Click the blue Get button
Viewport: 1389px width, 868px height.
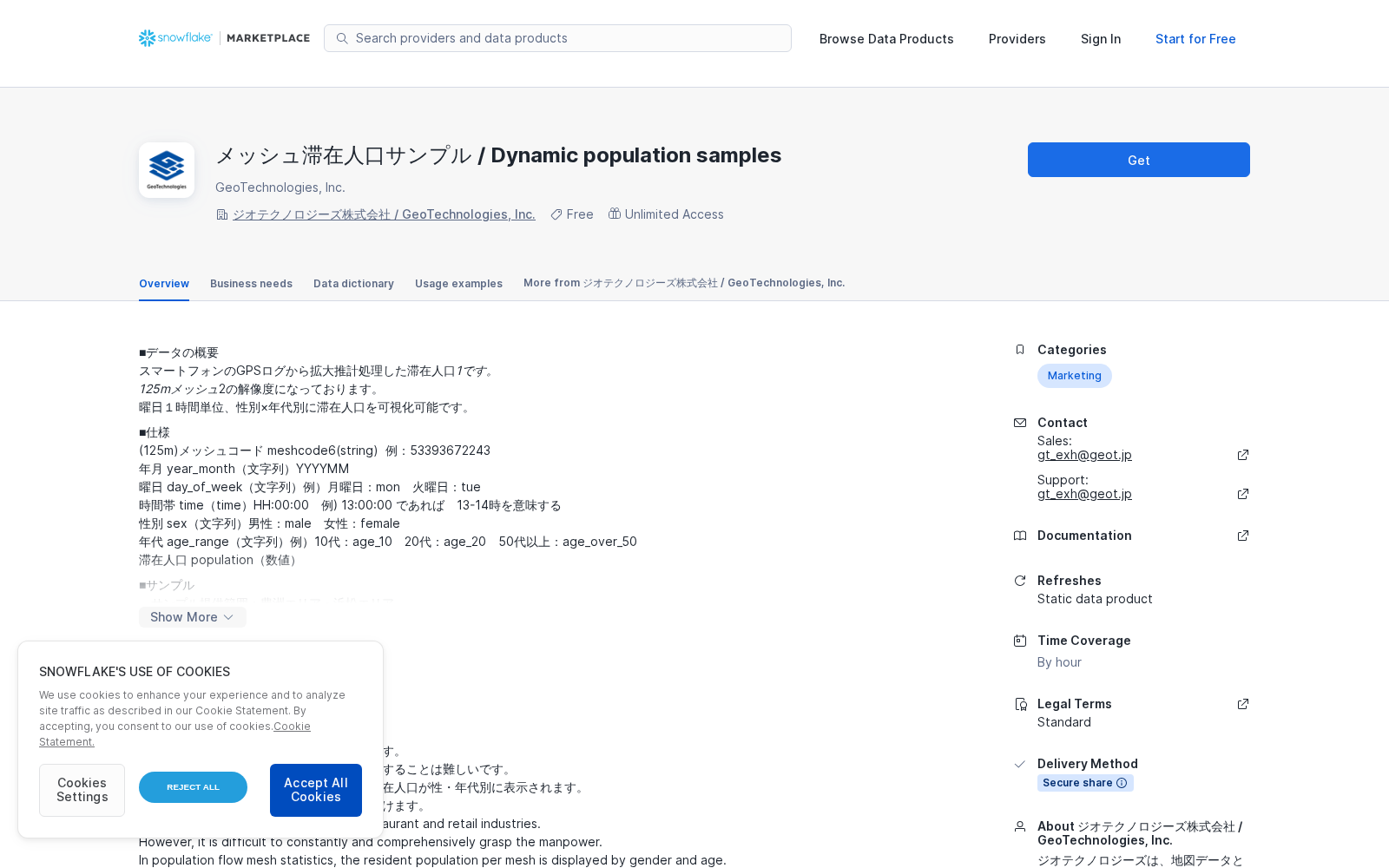[1139, 160]
